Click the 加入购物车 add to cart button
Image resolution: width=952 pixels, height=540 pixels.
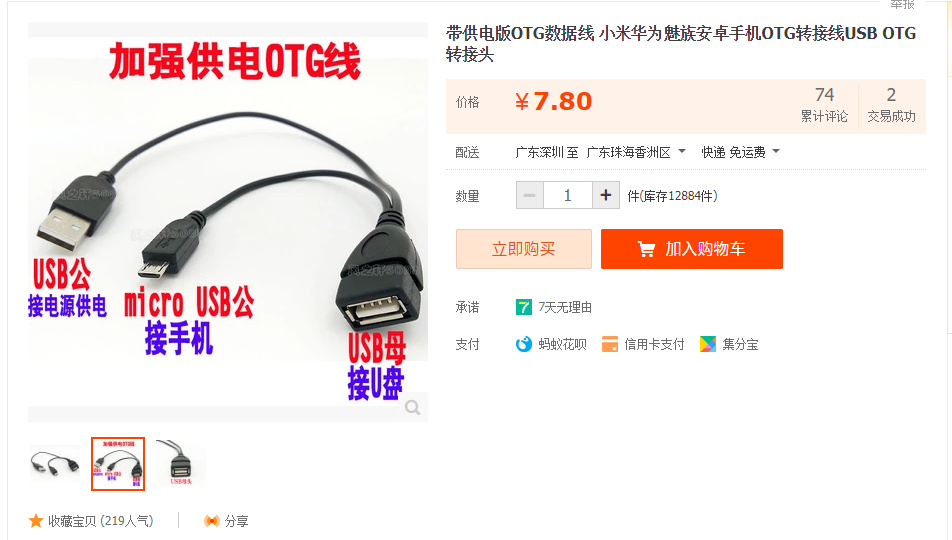click(692, 249)
